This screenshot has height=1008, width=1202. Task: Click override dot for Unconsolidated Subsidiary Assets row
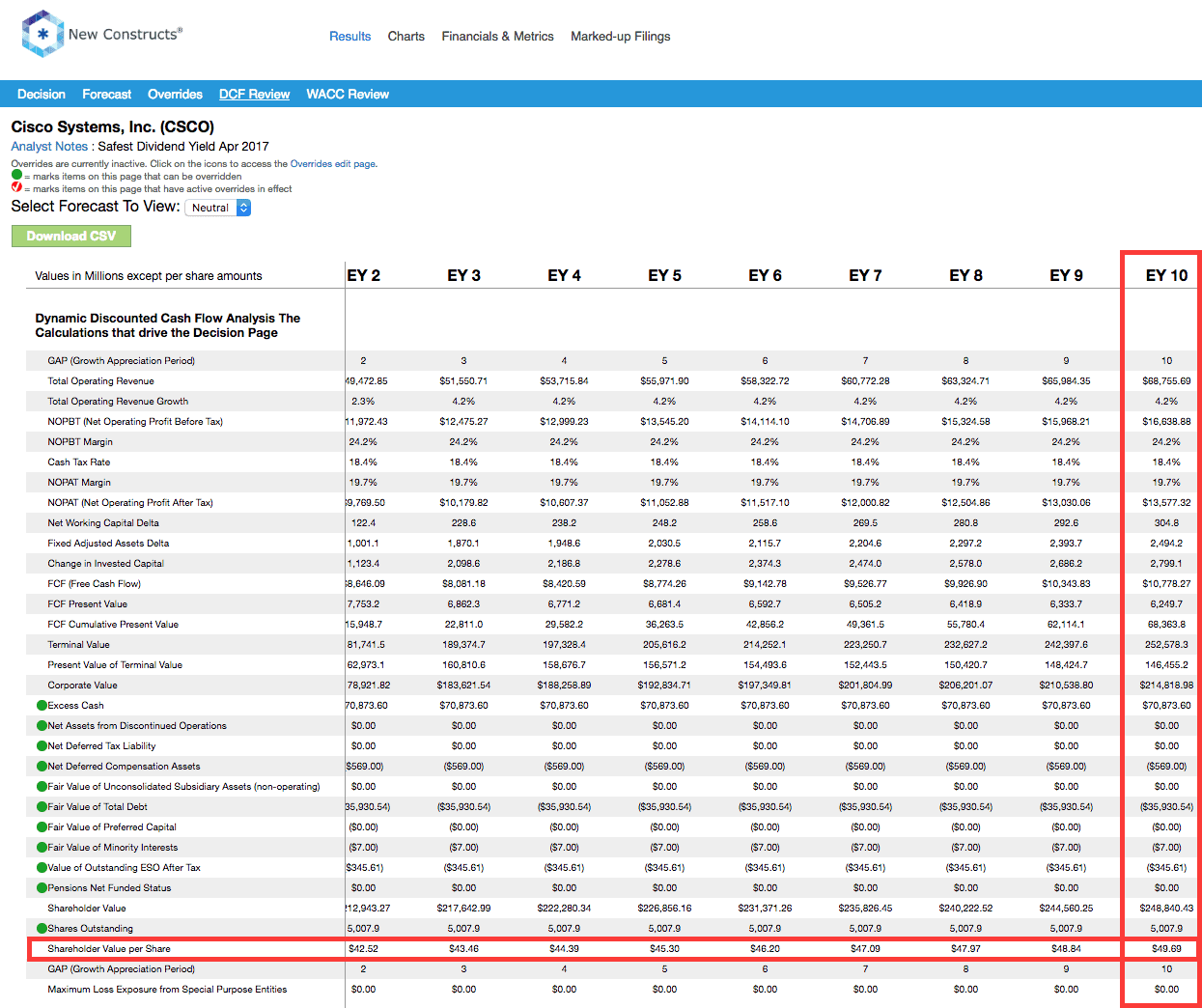point(42,787)
